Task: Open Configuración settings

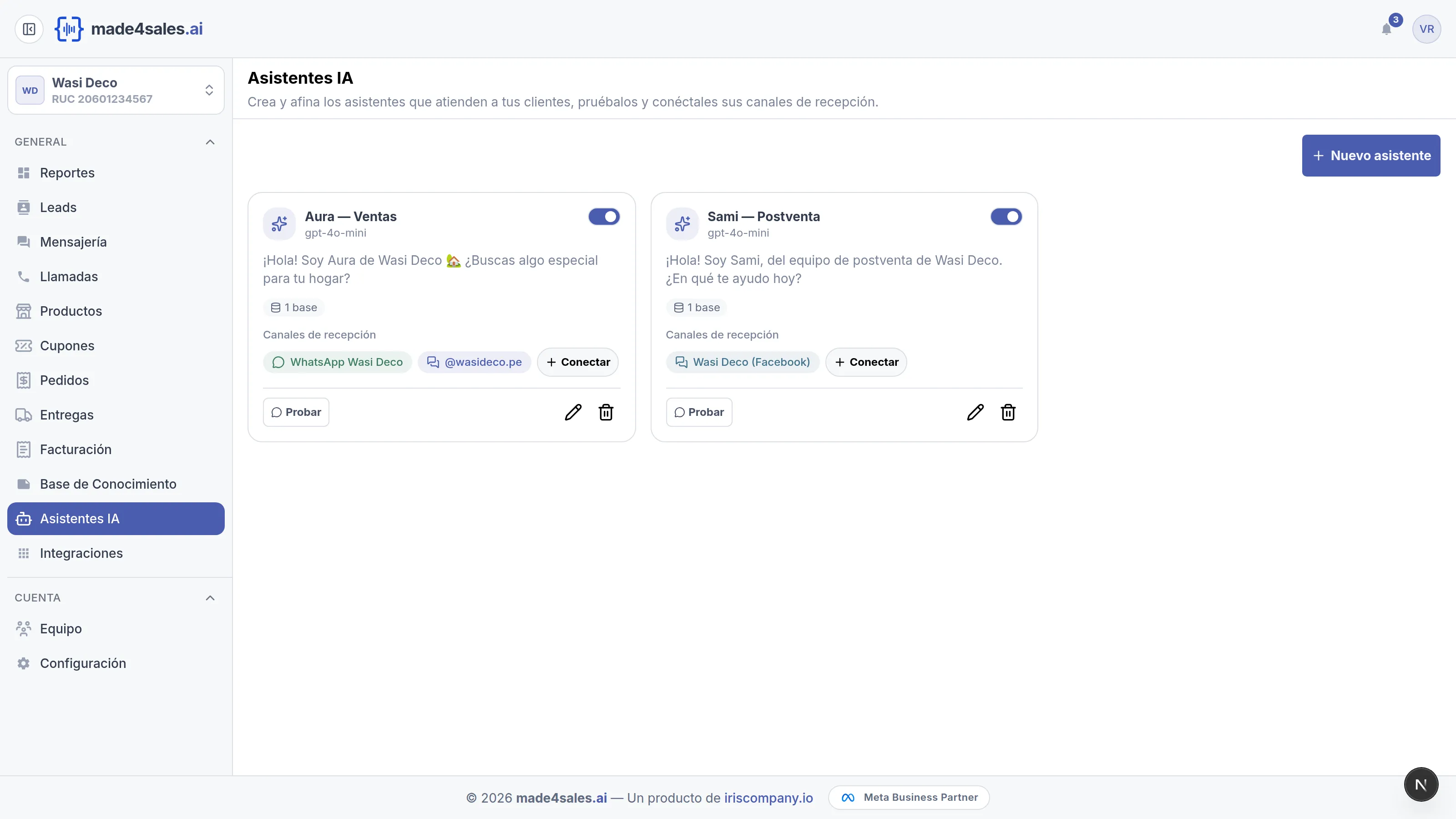Action: [116, 663]
